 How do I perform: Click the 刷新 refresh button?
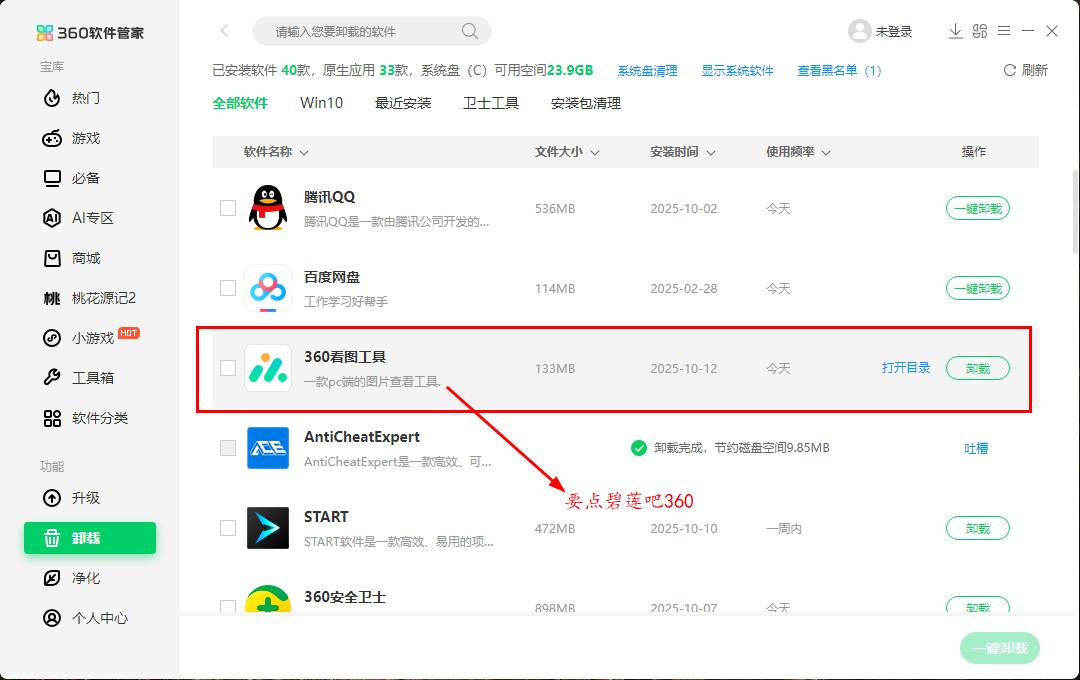click(1026, 70)
